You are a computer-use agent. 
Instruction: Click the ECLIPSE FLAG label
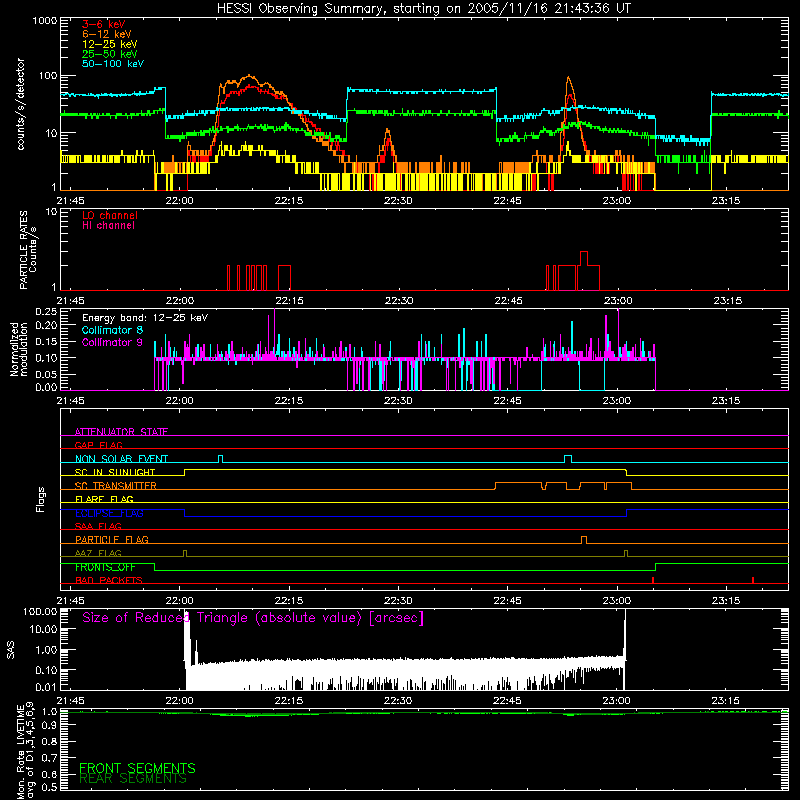(109, 513)
